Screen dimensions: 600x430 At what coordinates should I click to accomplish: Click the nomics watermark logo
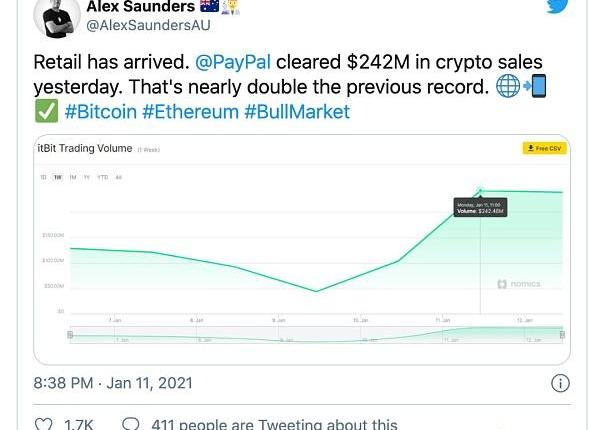click(x=517, y=284)
